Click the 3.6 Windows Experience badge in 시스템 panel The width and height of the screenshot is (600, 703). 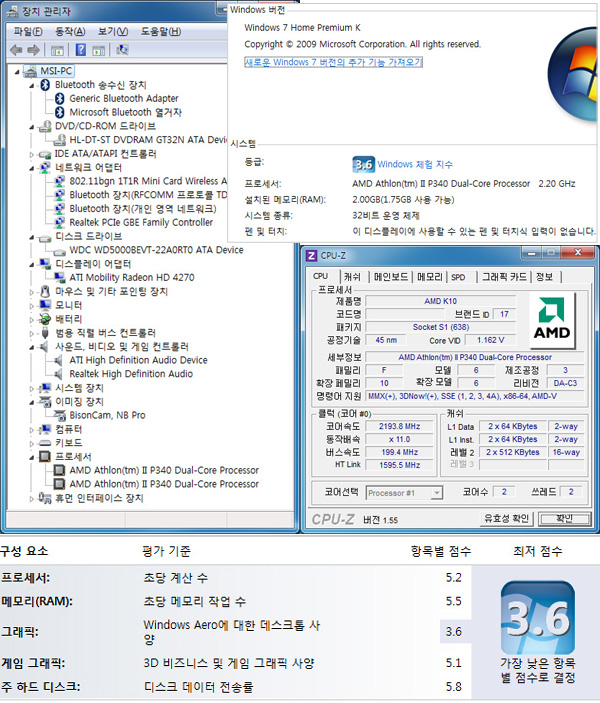coord(363,165)
